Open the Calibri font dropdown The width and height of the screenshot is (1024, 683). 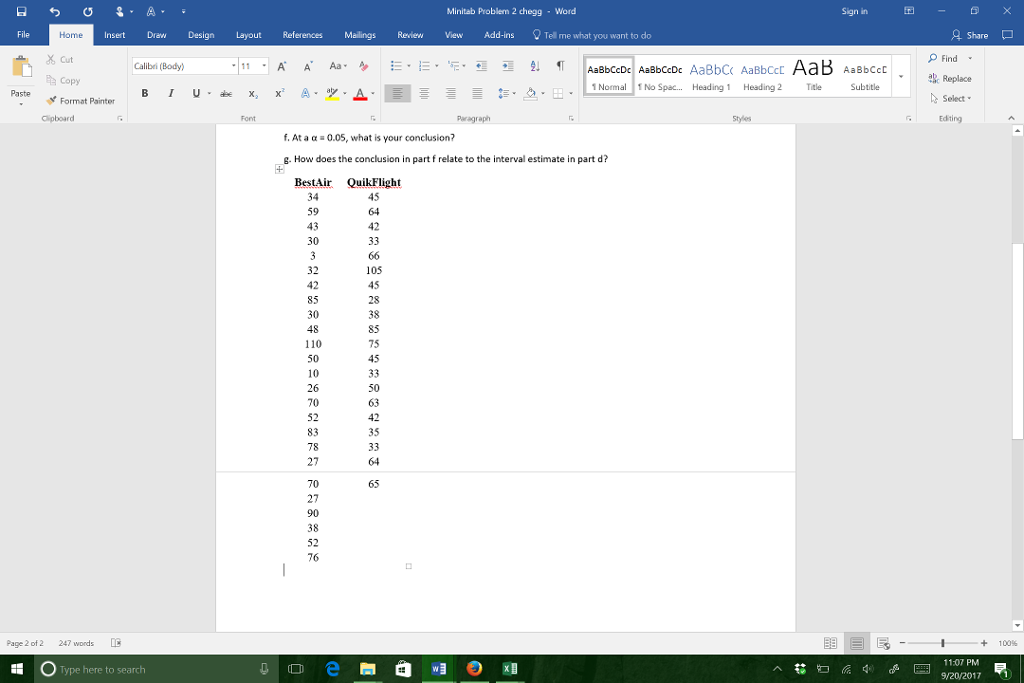click(232, 66)
